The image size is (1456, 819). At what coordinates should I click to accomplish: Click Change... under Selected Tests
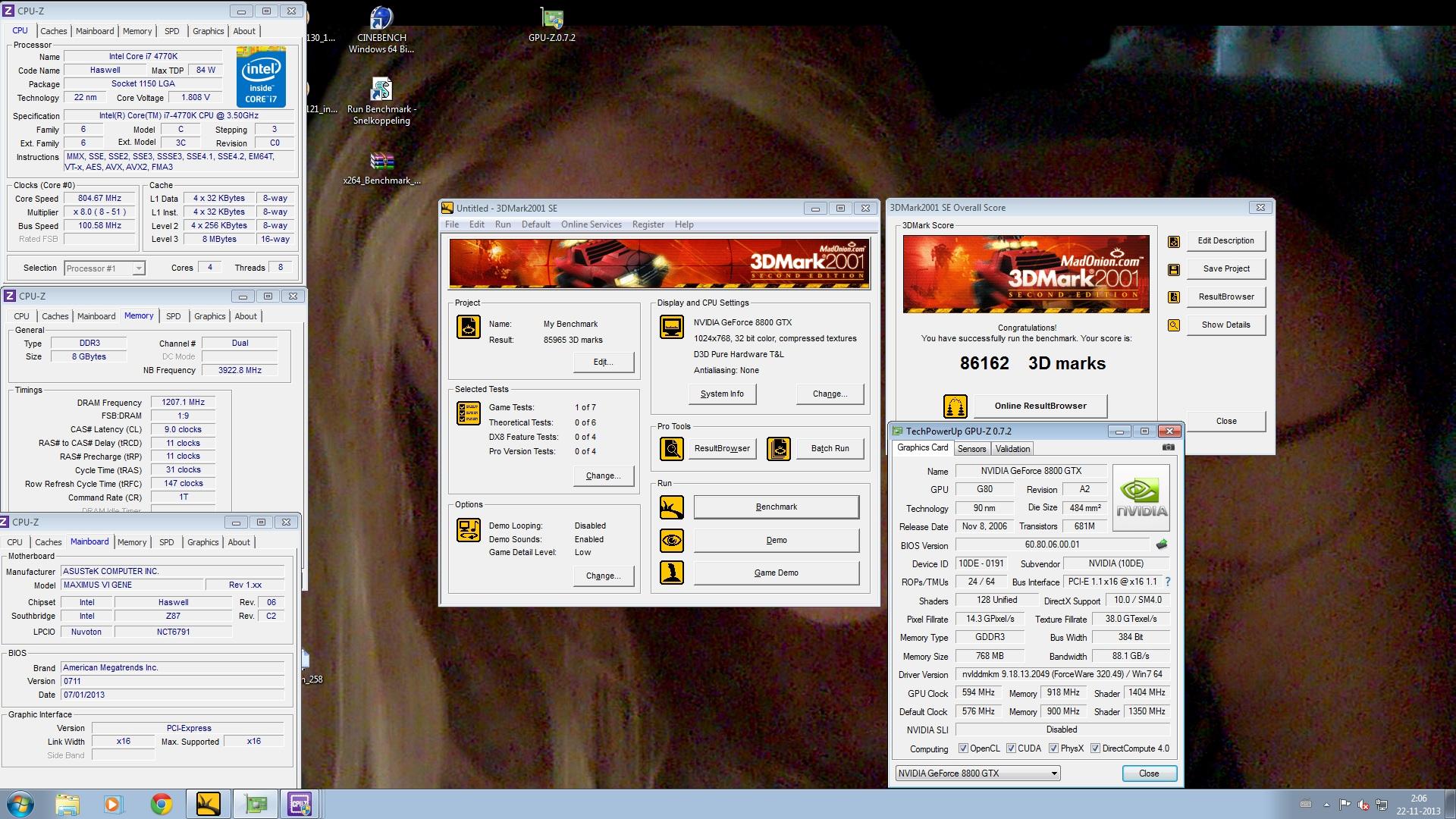pyautogui.click(x=604, y=475)
